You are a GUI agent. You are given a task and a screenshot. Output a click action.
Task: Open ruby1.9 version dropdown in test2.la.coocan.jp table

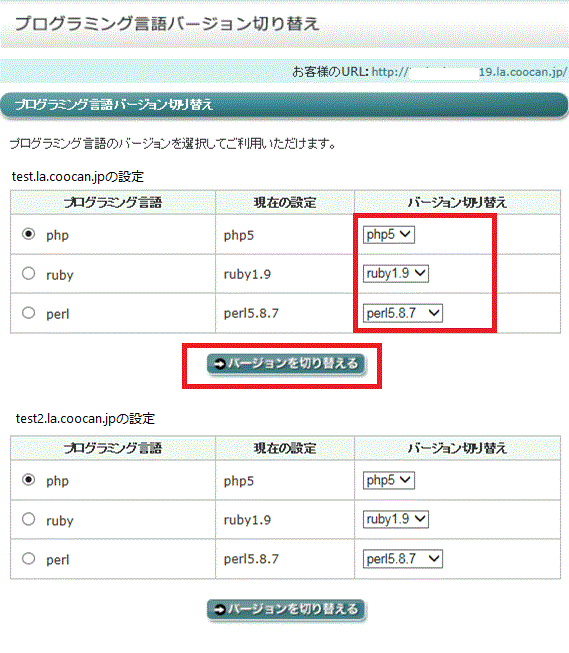(x=396, y=519)
